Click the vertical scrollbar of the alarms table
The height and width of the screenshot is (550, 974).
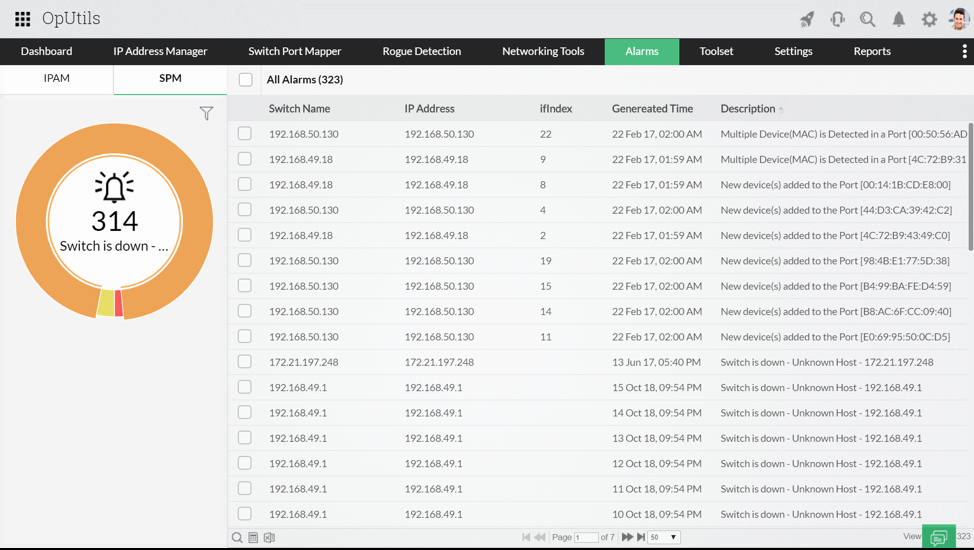tap(970, 186)
